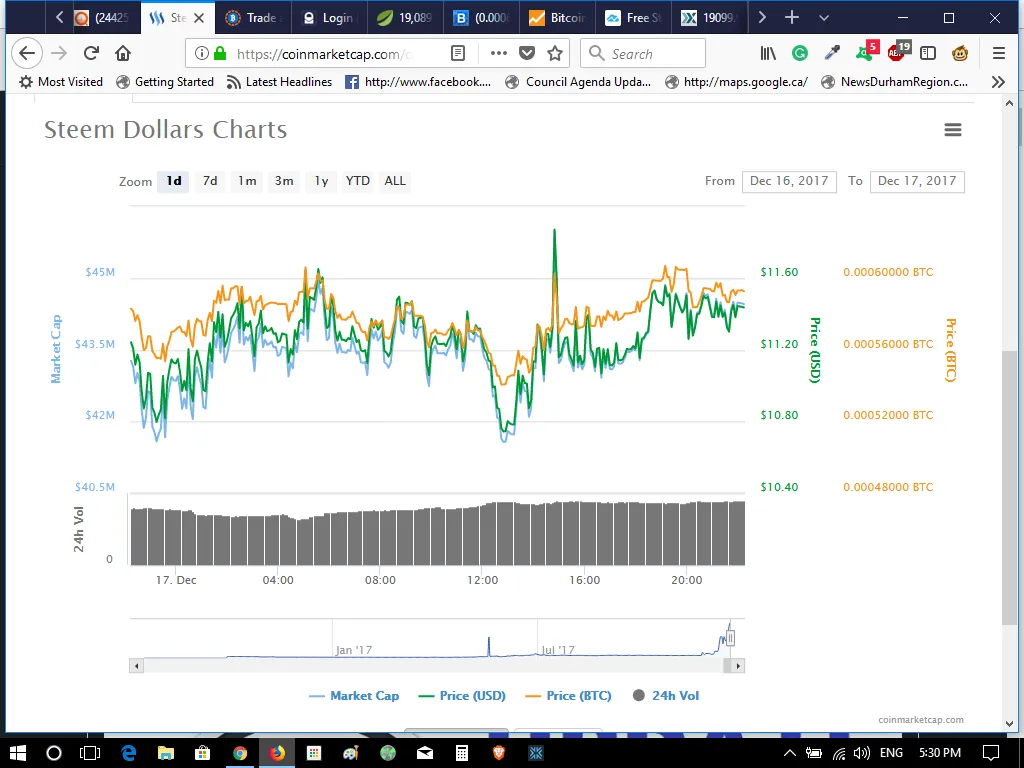Viewport: 1024px width, 768px height.
Task: Open NewsDurhamRegion bookmark
Action: [x=895, y=82]
